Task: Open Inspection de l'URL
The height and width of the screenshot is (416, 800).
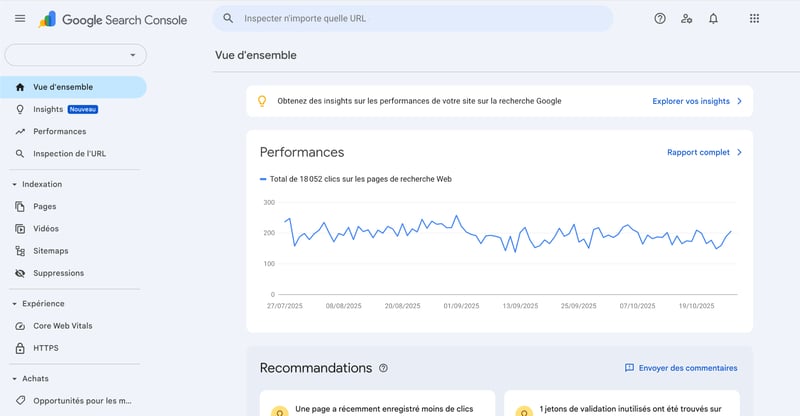Action: (73, 154)
